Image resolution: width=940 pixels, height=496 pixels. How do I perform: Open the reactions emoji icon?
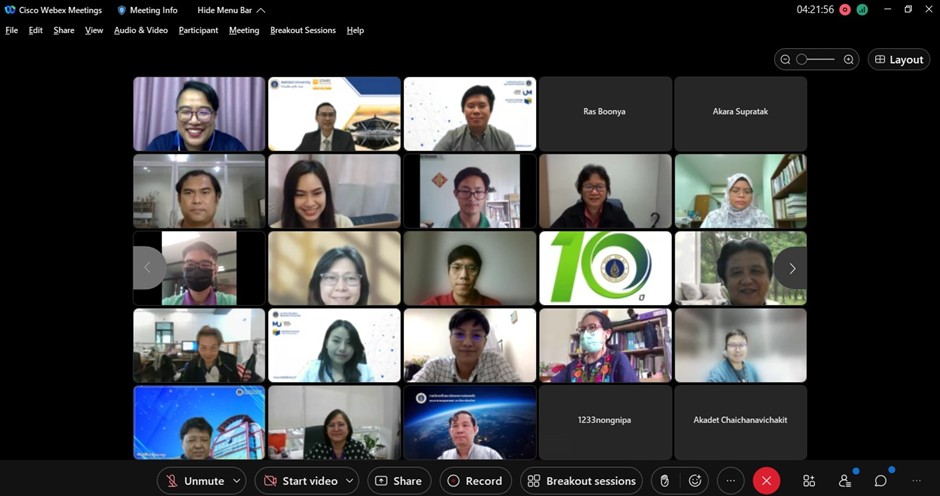[x=695, y=481]
